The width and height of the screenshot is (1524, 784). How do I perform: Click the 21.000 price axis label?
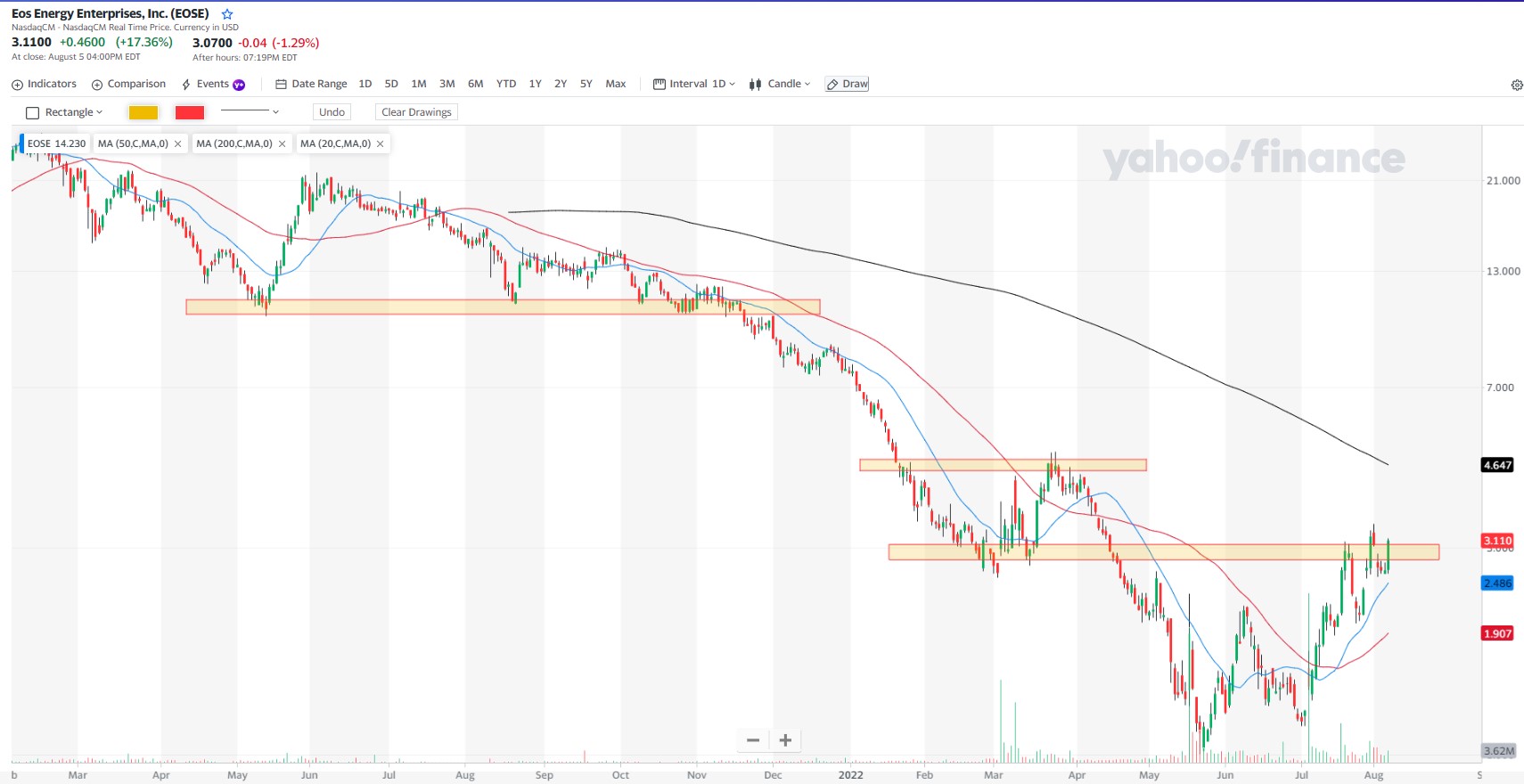[x=1503, y=181]
